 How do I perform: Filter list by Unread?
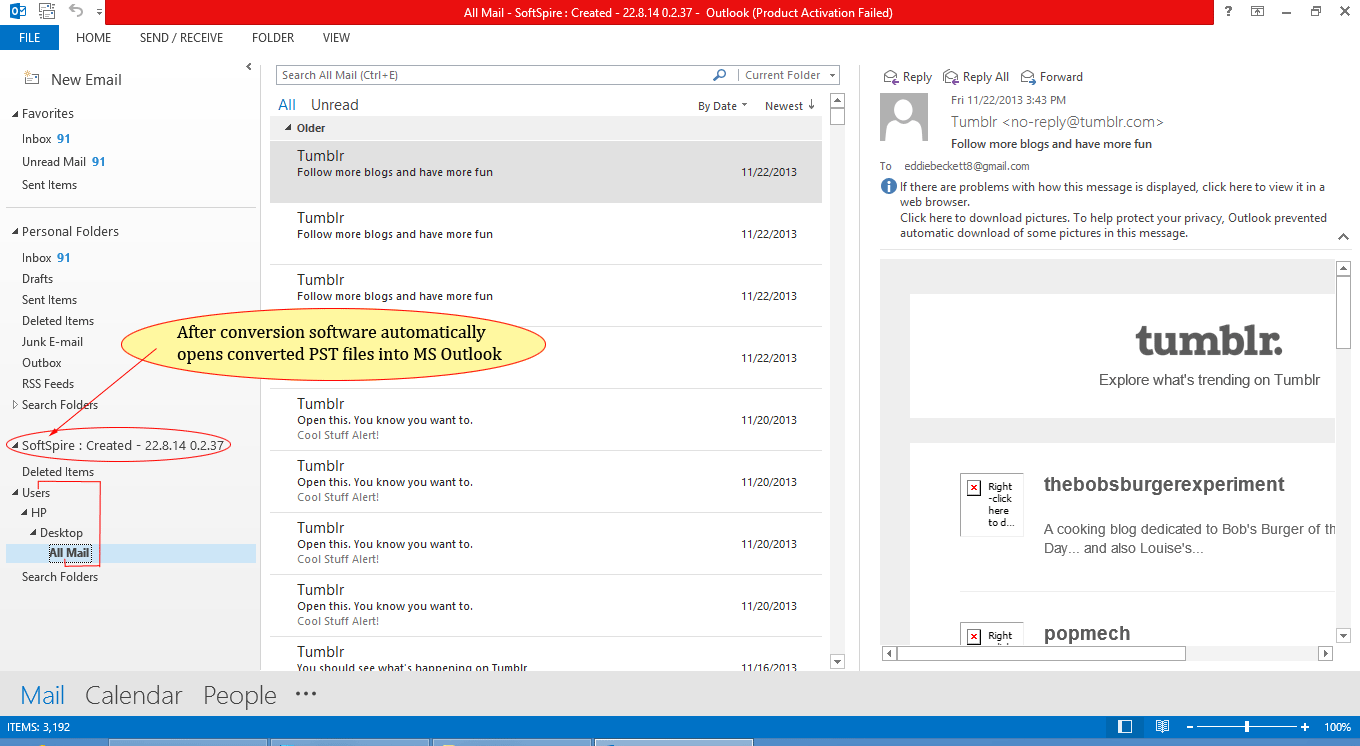(x=334, y=105)
